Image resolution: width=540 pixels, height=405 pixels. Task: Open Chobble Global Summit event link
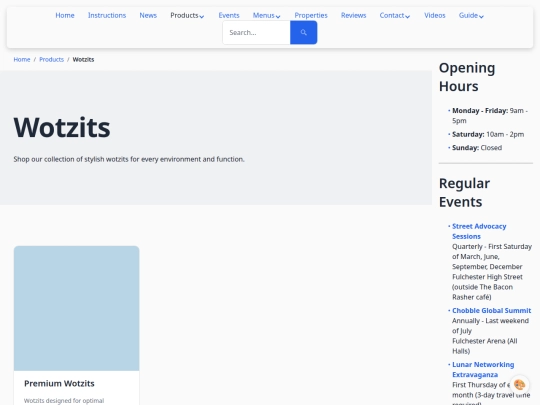(x=491, y=310)
